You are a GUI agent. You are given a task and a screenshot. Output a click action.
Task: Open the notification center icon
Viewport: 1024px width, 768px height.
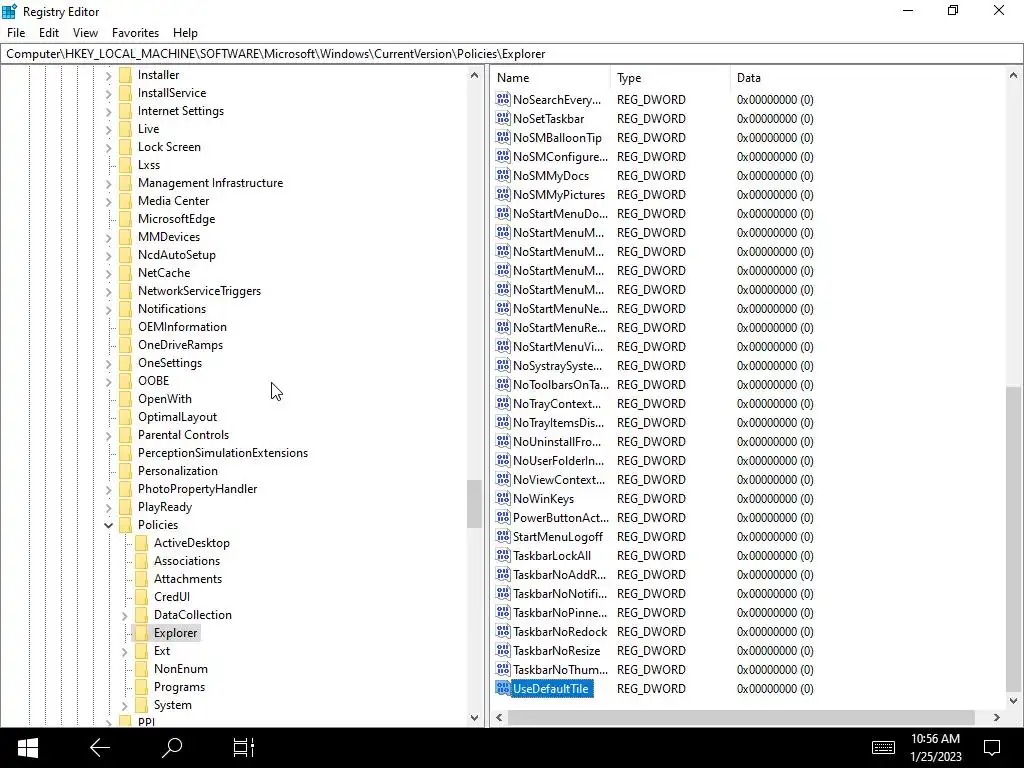(x=992, y=748)
